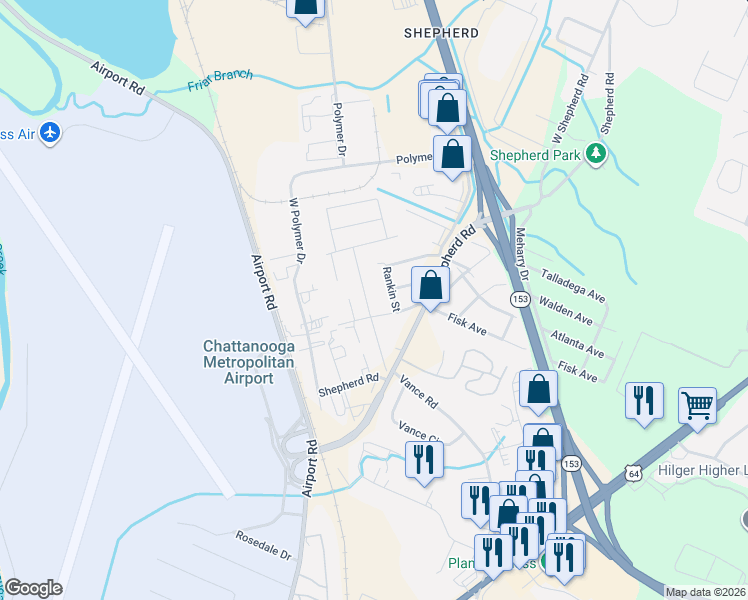
Task: Click the airplane icon beside the 'ss Air' label
Action: [x=50, y=133]
